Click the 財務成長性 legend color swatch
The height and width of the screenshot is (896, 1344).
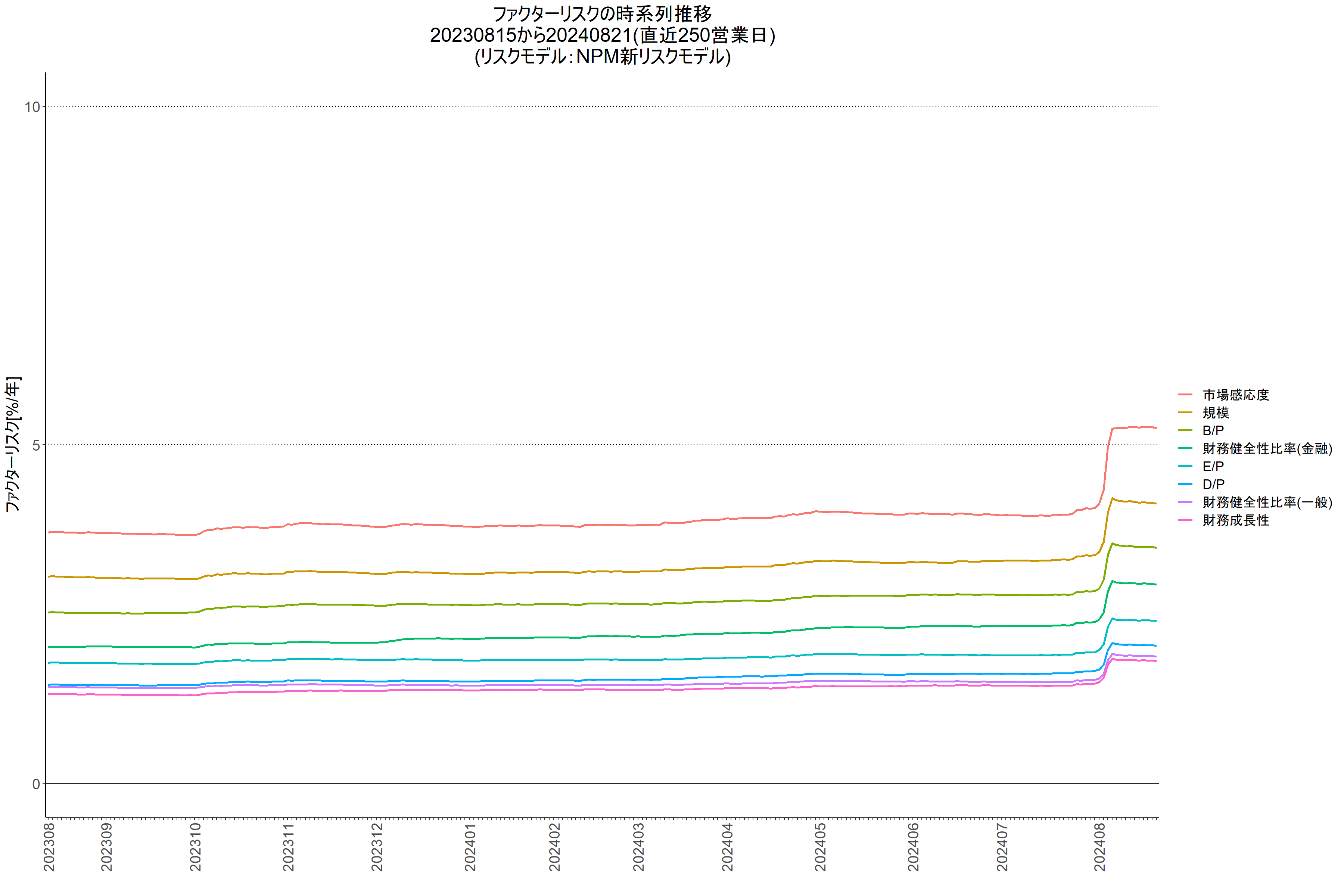click(x=1185, y=520)
